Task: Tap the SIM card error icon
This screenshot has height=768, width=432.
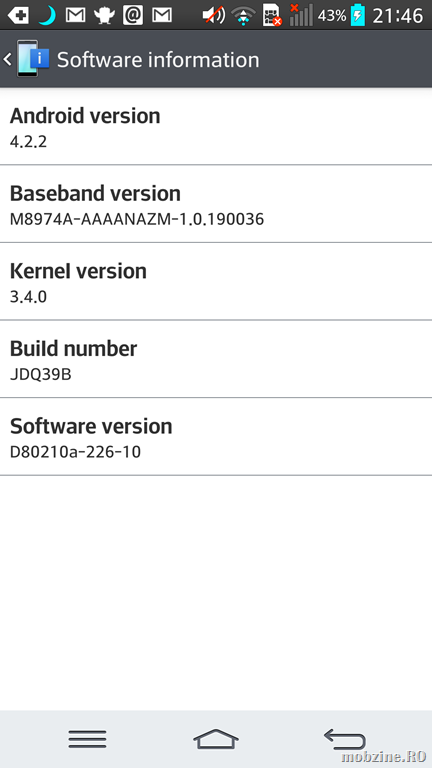Action: (272, 15)
